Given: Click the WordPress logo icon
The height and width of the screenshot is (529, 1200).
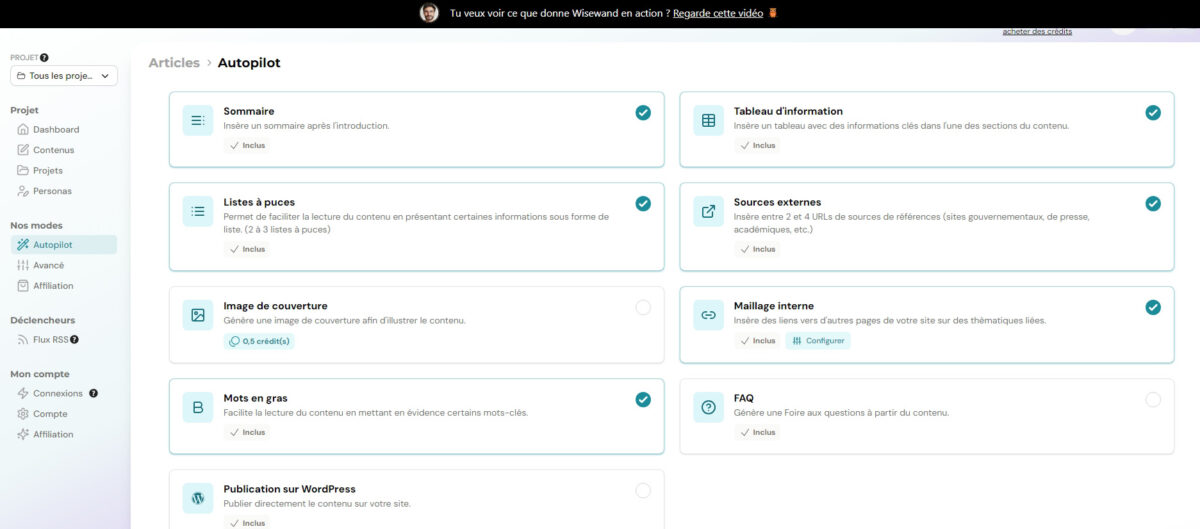Looking at the screenshot, I should (198, 498).
